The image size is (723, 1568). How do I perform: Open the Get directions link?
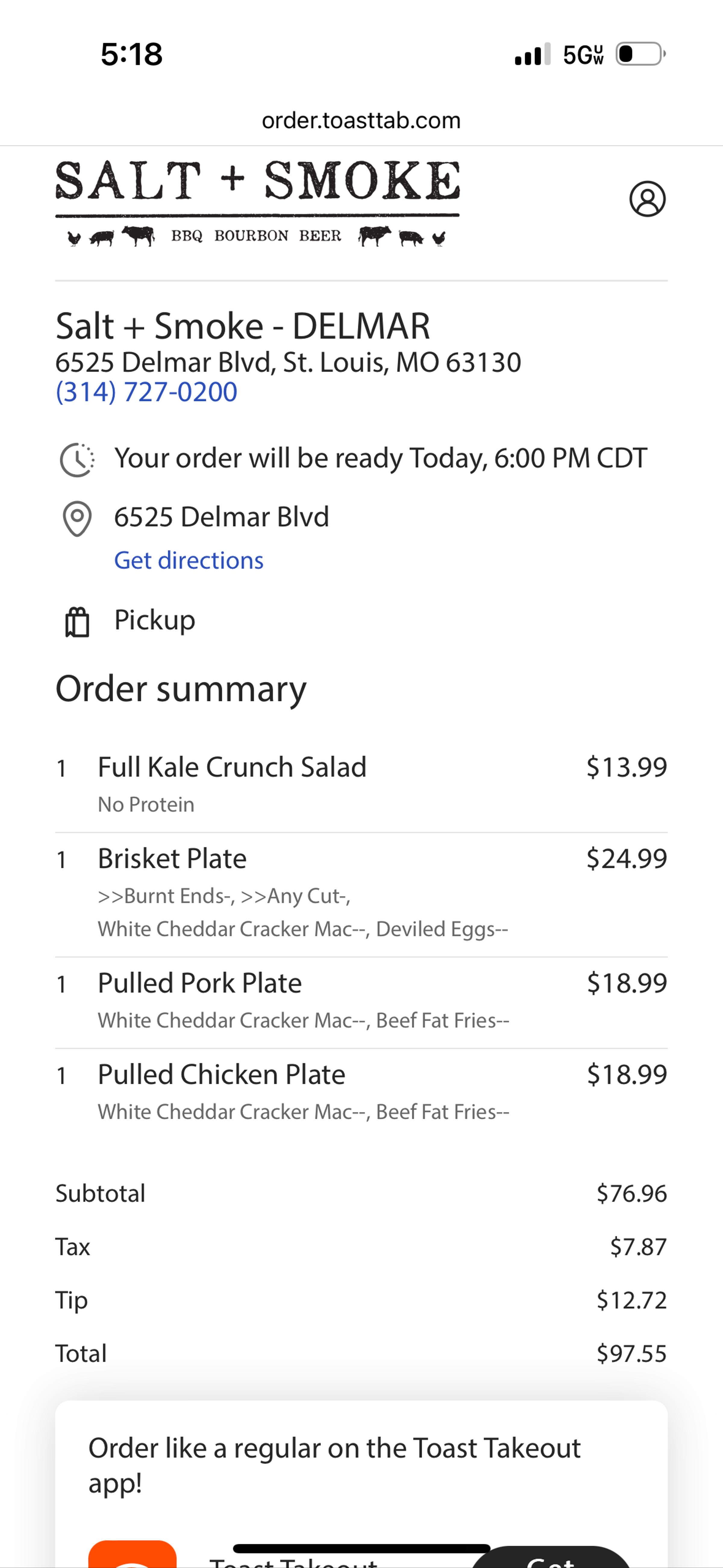pos(189,561)
